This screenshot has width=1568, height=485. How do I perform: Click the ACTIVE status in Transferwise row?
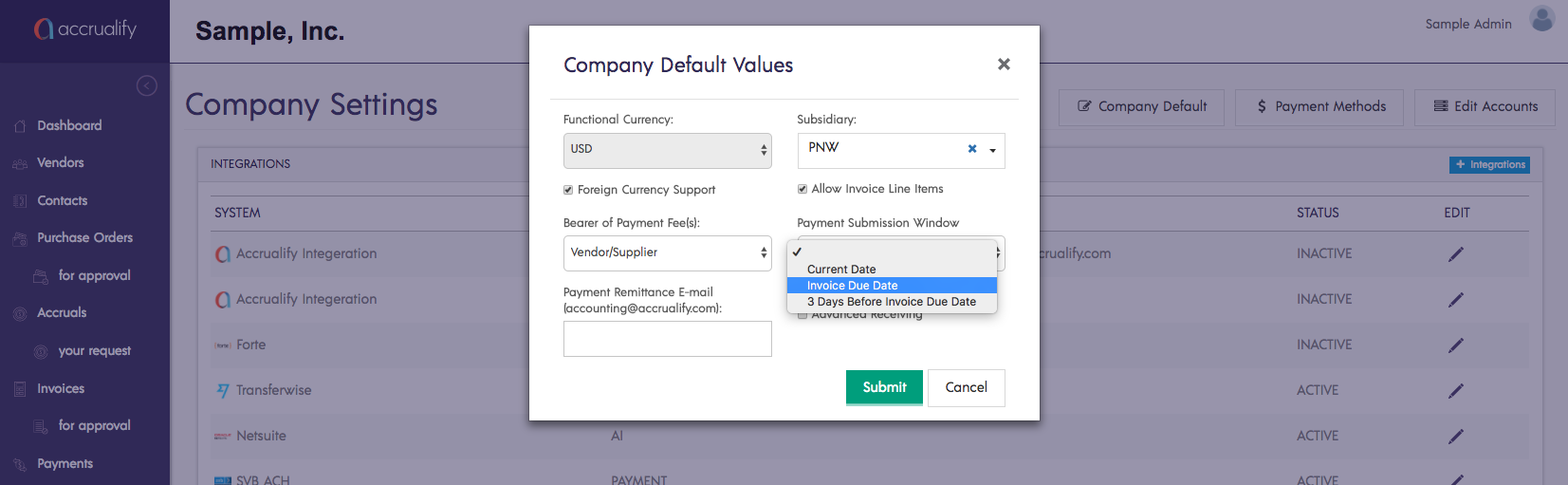(1318, 390)
